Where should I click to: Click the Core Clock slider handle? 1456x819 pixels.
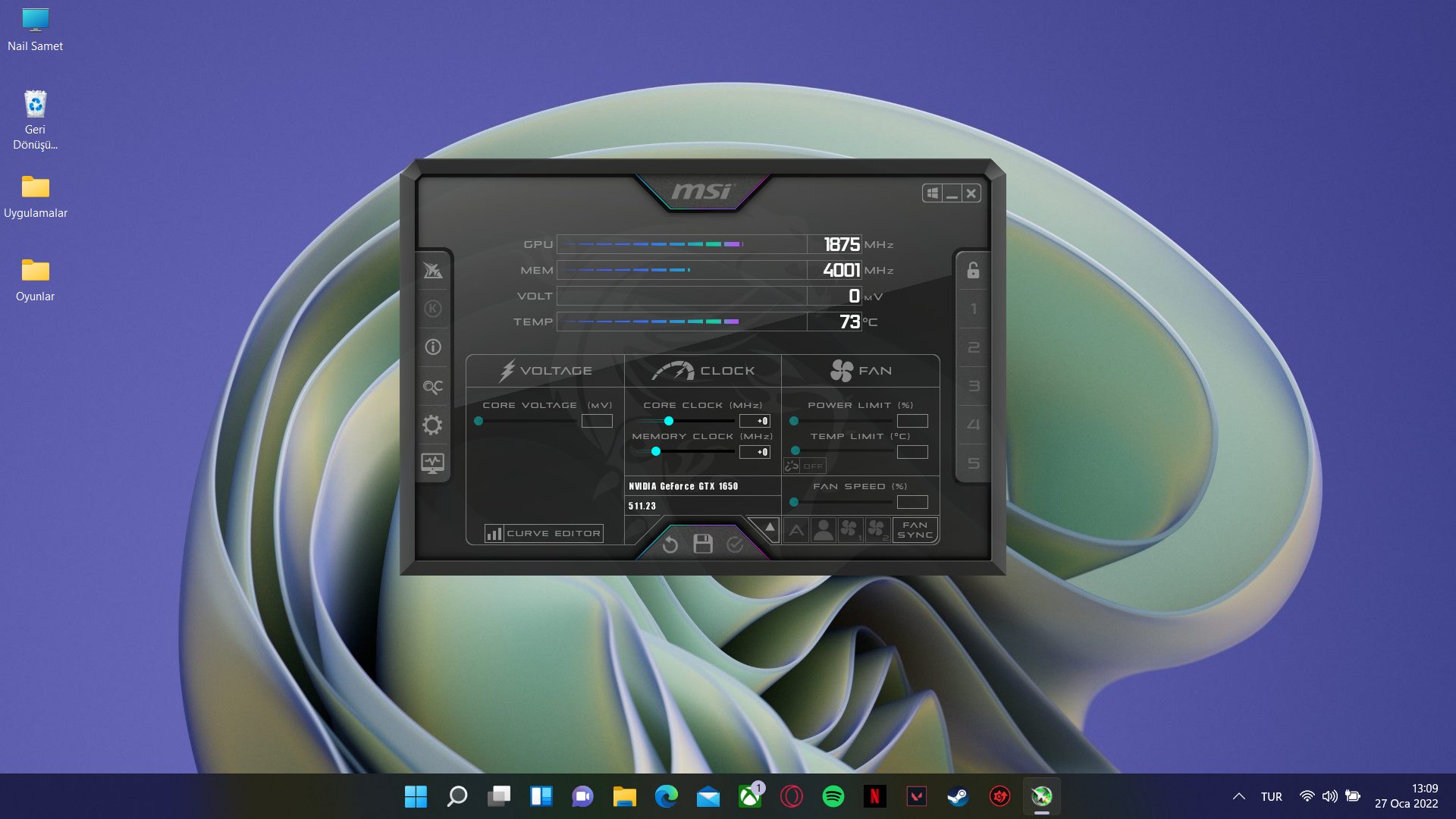coord(668,421)
